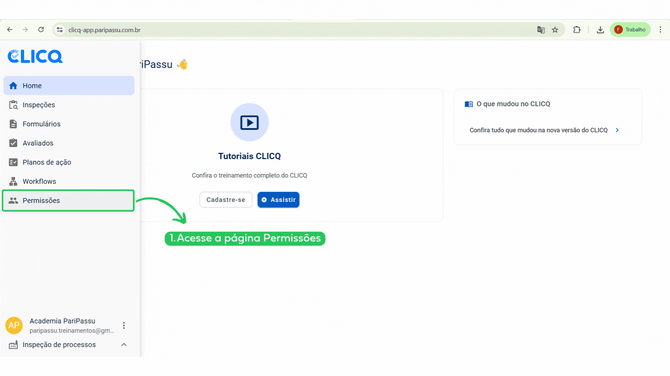Access the Permissões page
This screenshot has width=670, height=376.
(69, 200)
